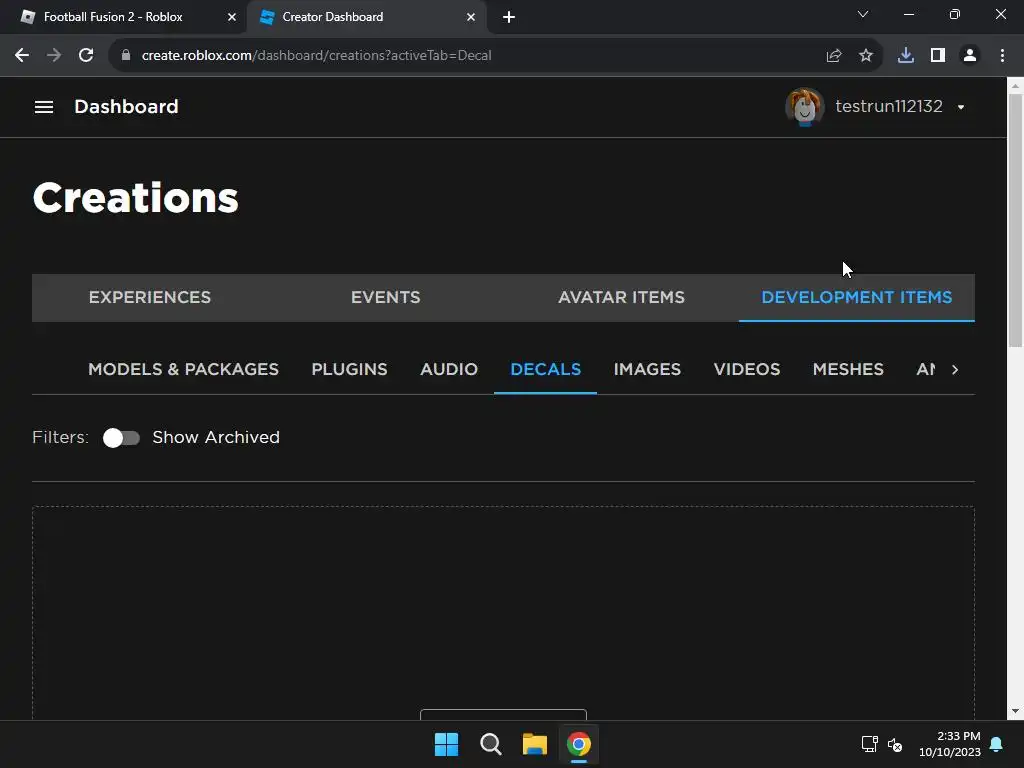Expand the testrun112132 account dropdown arrow

[961, 107]
